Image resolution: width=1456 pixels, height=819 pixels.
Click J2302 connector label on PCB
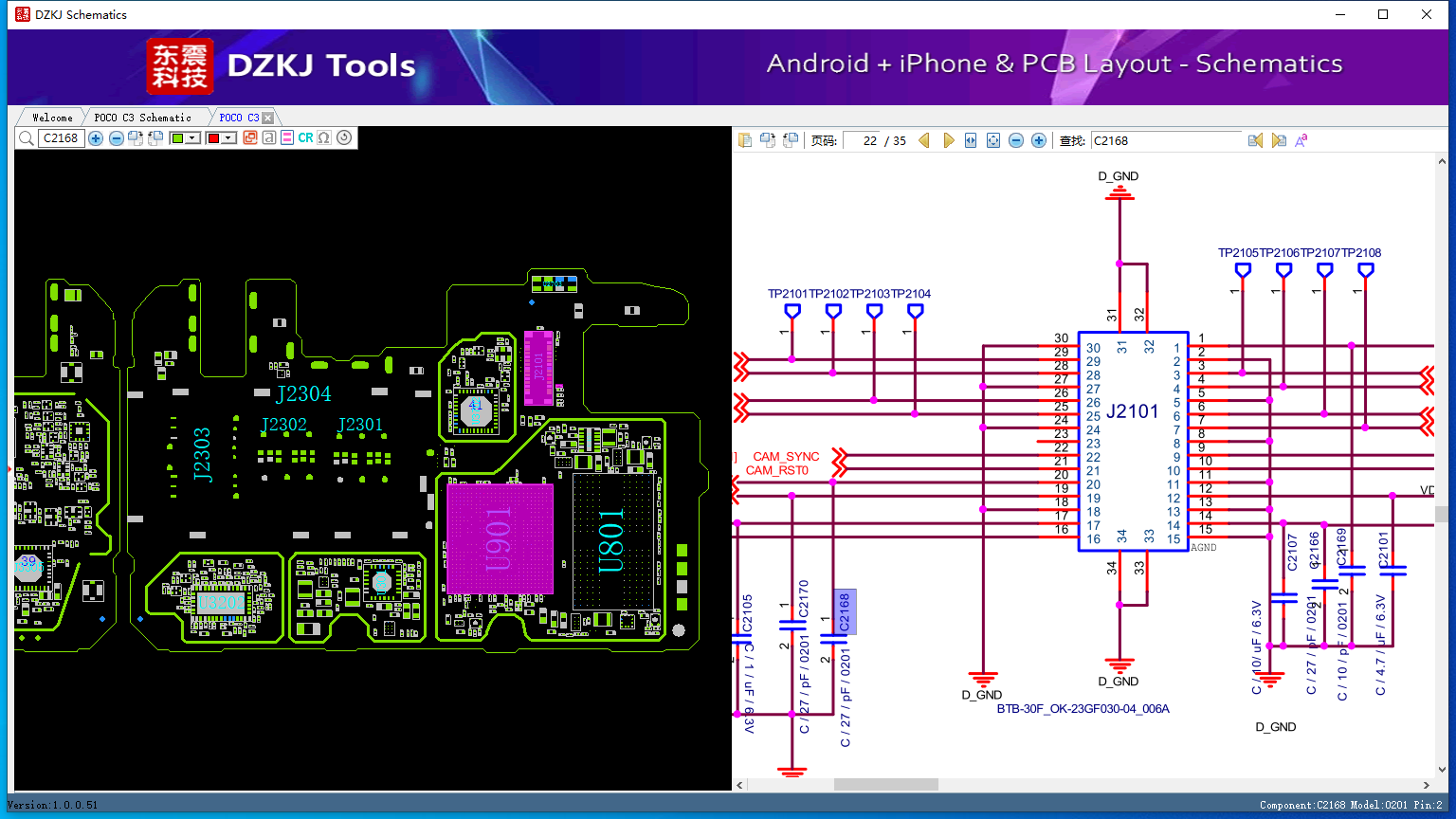coord(284,425)
